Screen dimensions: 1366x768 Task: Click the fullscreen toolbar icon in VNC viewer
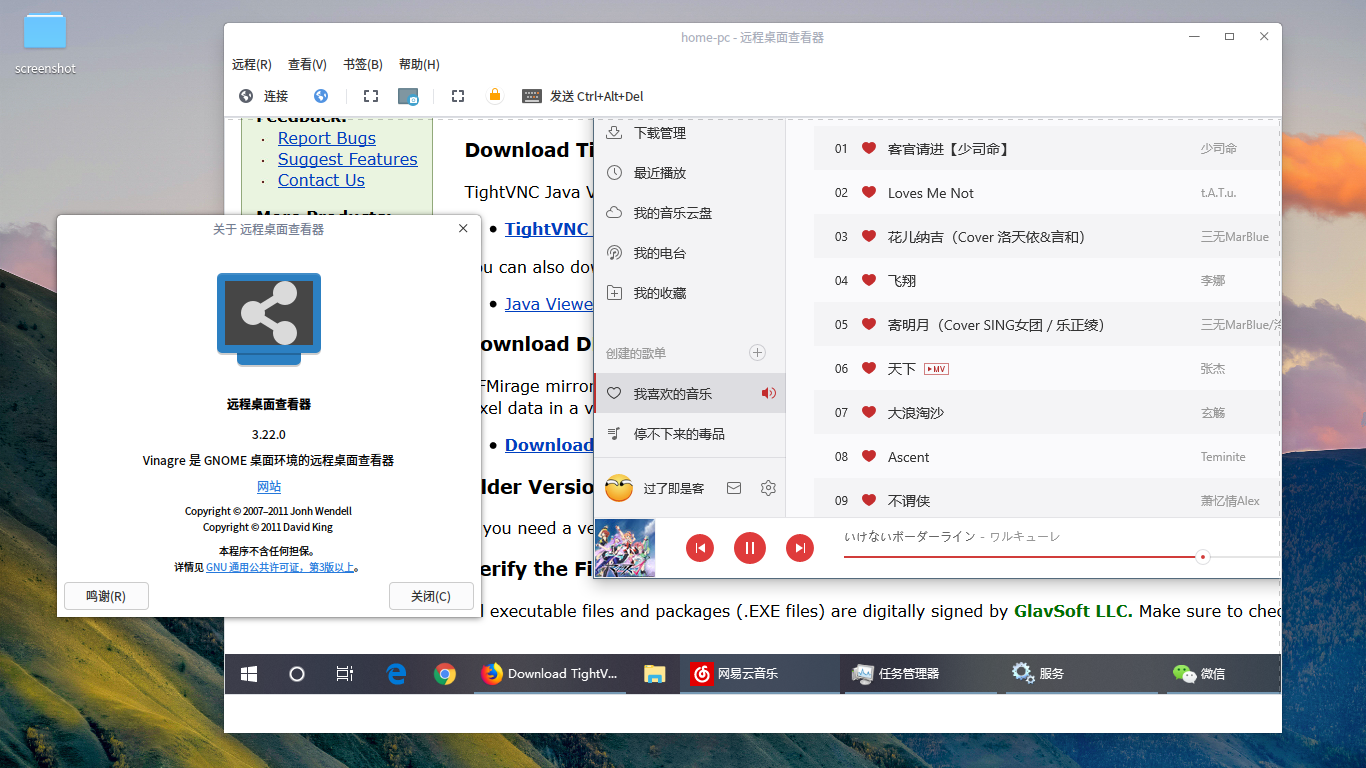[x=370, y=96]
